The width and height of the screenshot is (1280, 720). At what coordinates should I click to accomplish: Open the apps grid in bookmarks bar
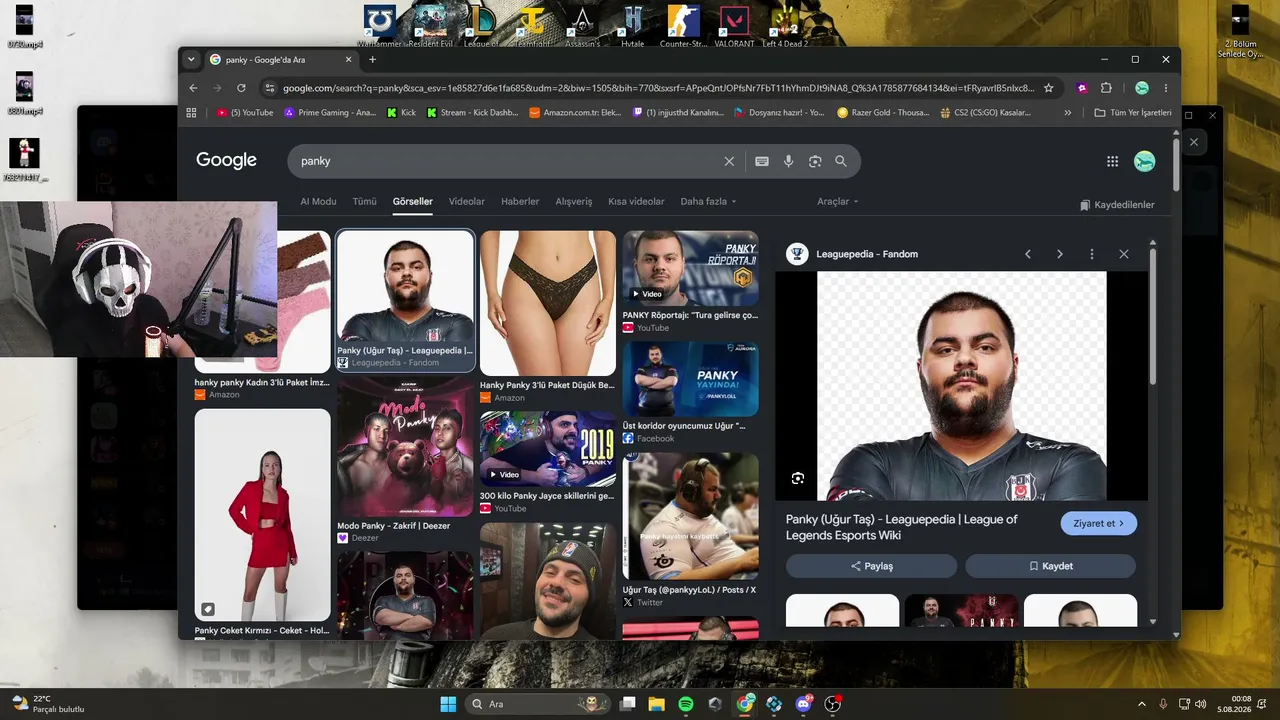(x=192, y=113)
